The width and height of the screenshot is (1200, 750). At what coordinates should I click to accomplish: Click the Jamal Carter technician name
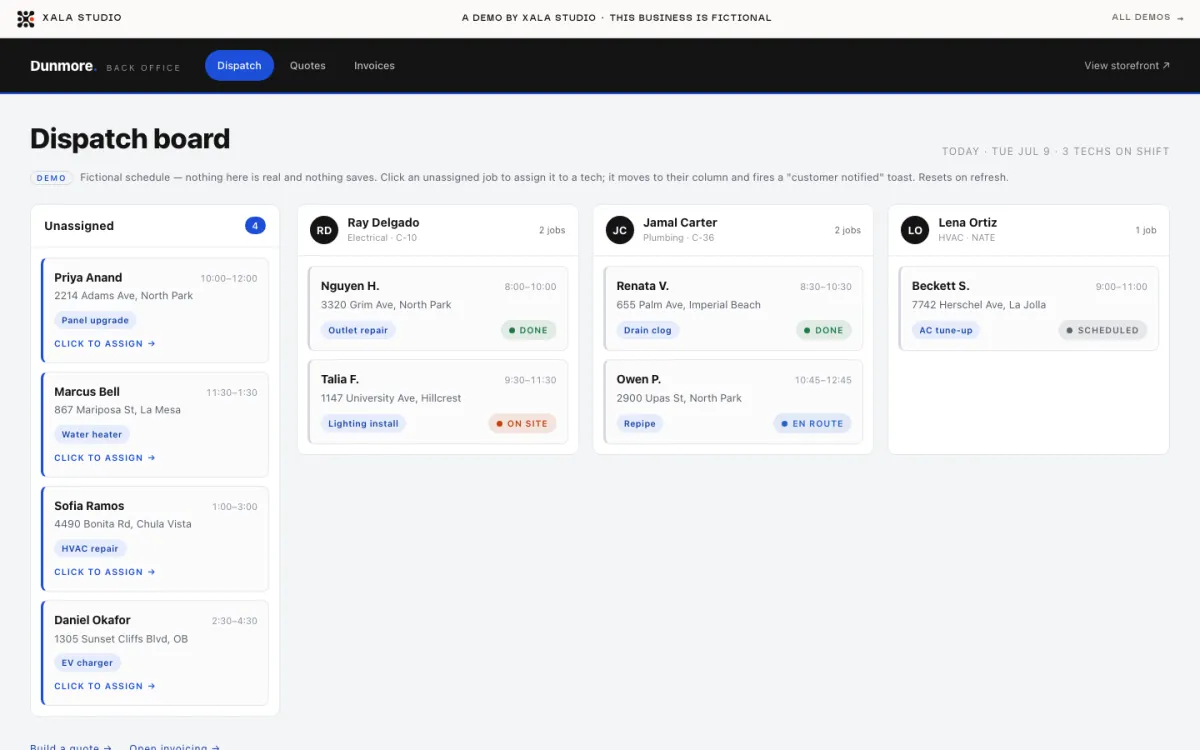tap(680, 223)
